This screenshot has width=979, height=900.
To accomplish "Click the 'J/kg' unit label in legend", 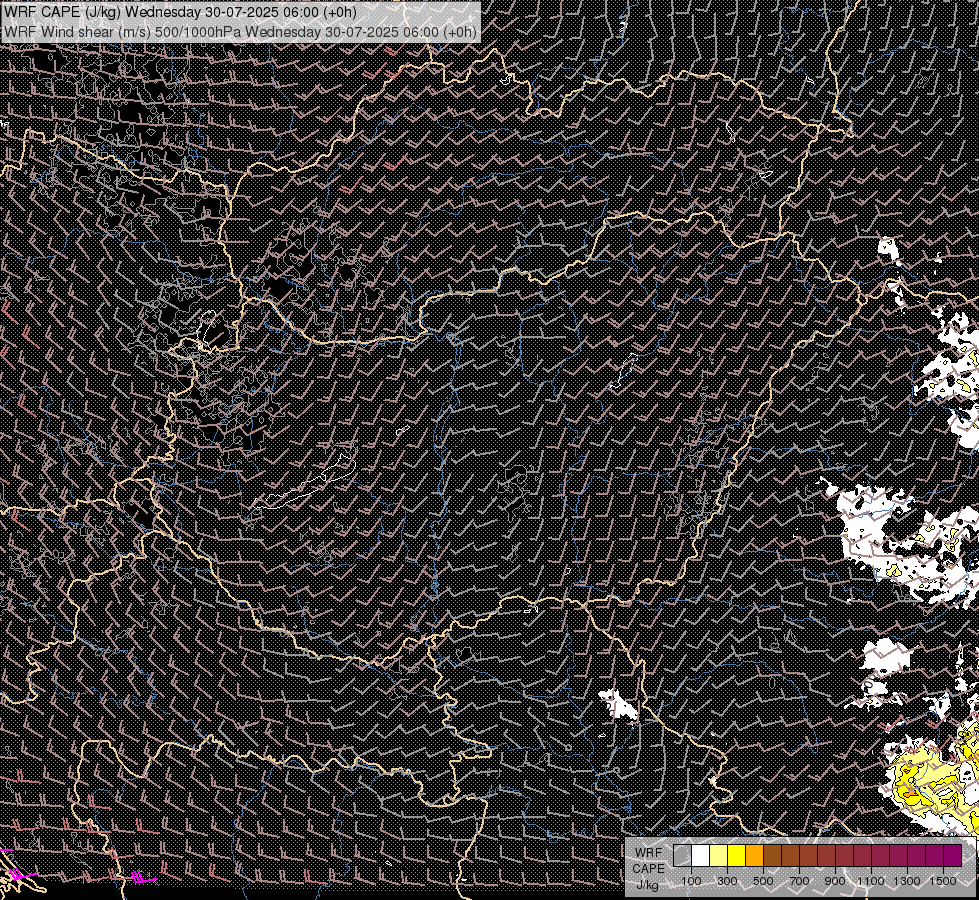I will (647, 884).
